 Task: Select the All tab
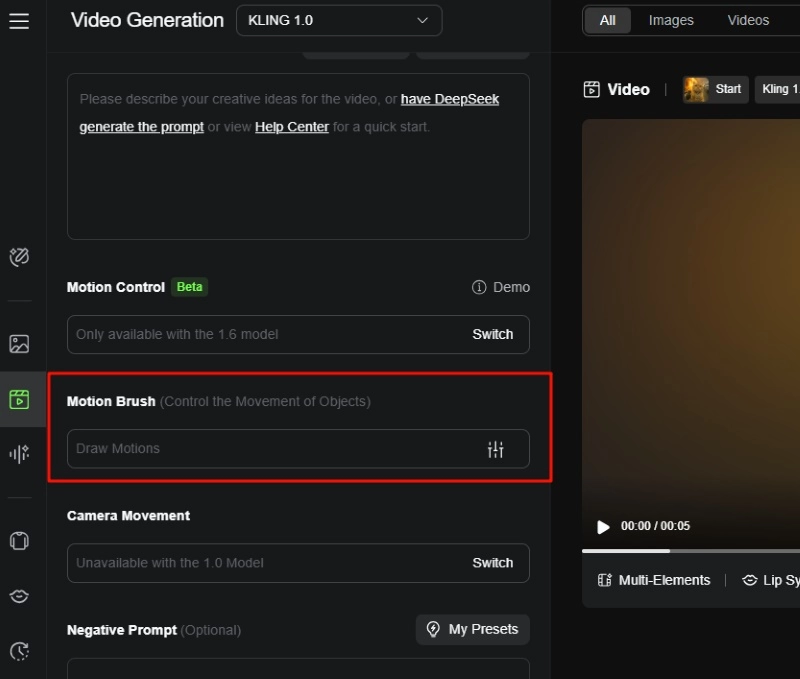[607, 19]
